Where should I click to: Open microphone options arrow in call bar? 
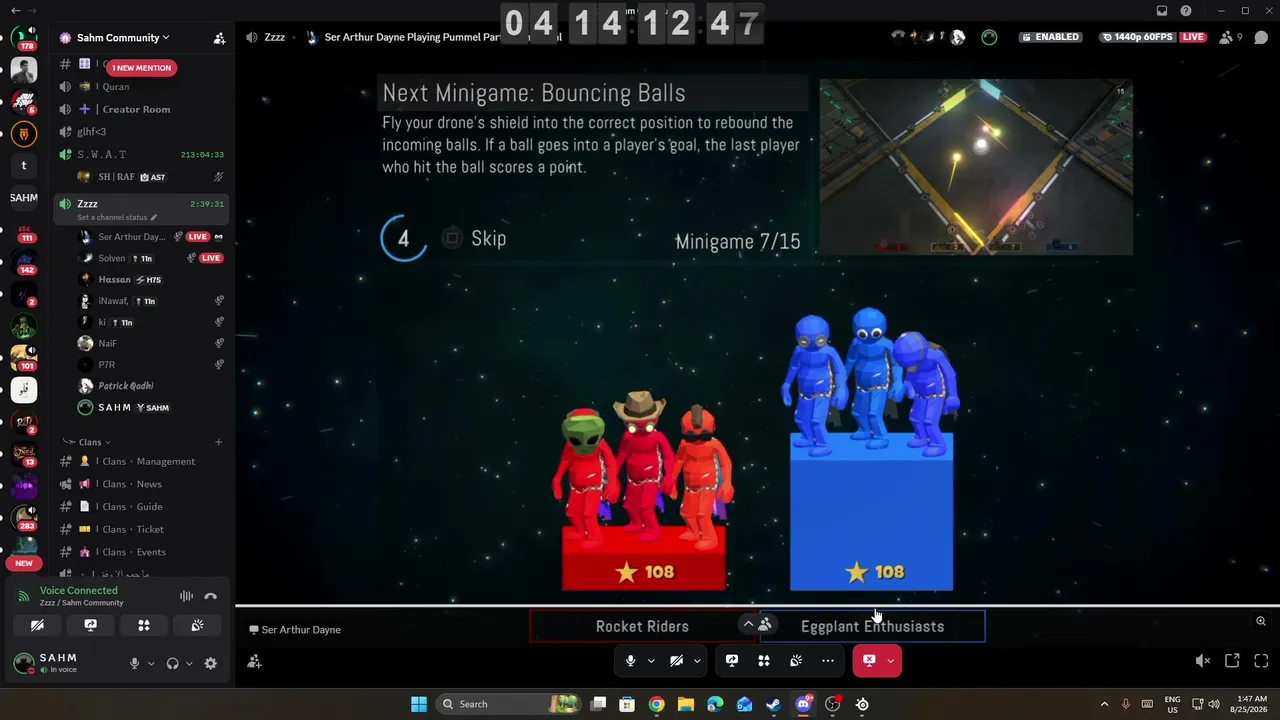651,660
